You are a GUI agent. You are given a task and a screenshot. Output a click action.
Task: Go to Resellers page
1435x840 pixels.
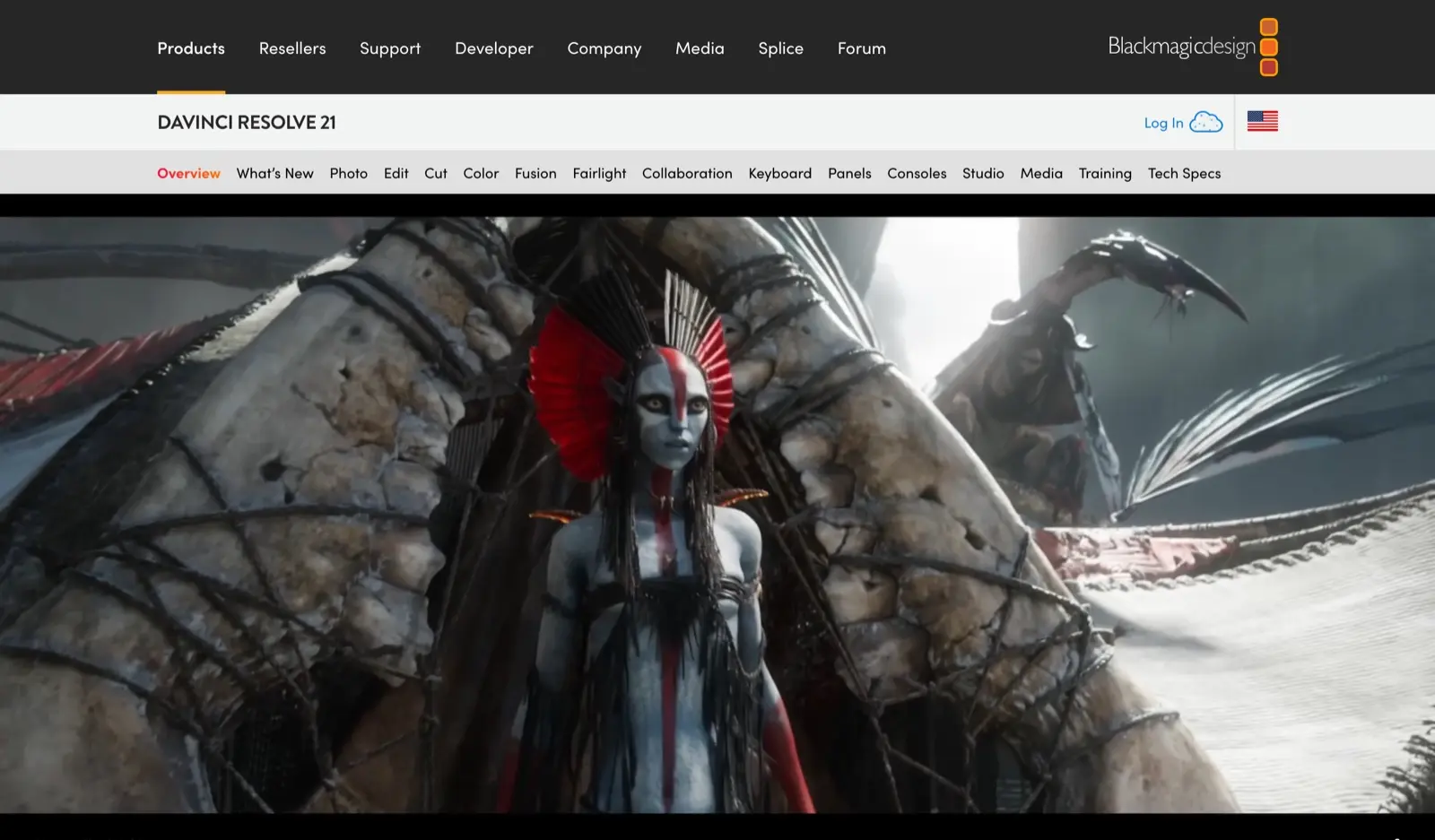tap(292, 48)
